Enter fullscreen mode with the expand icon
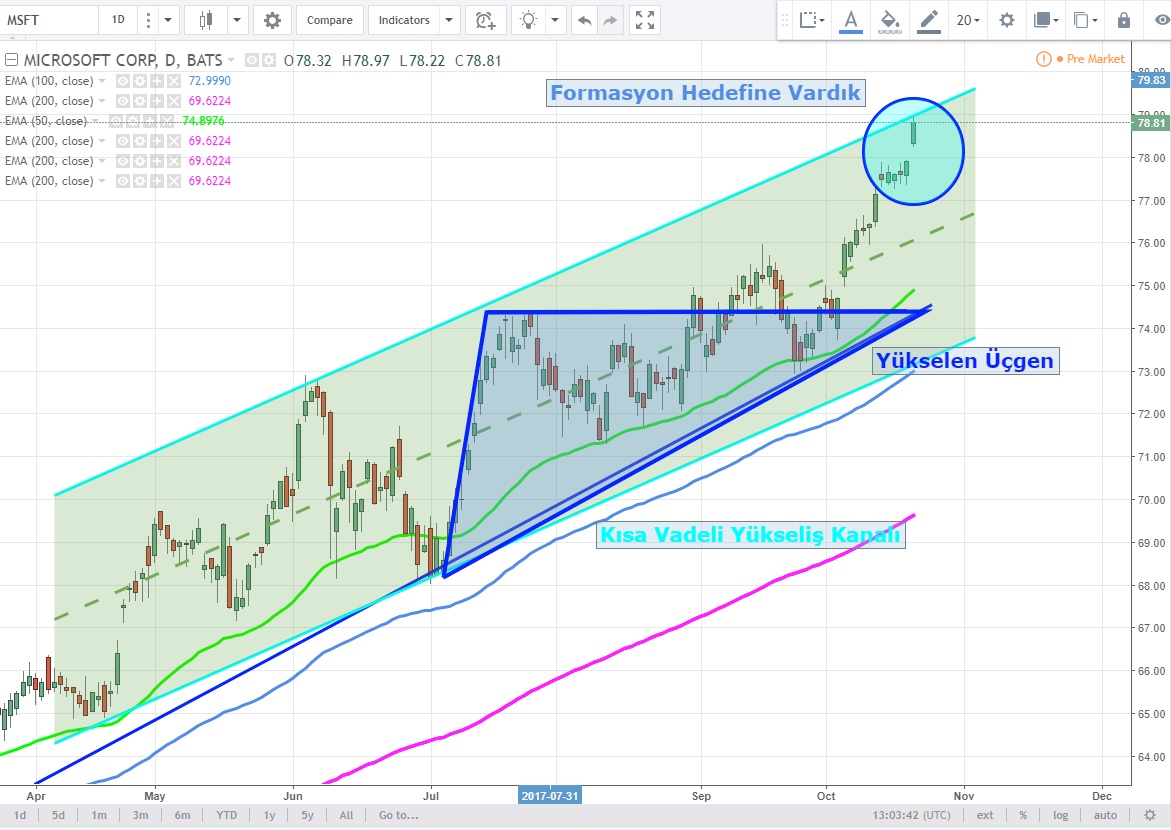1171x830 pixels. pyautogui.click(x=646, y=20)
